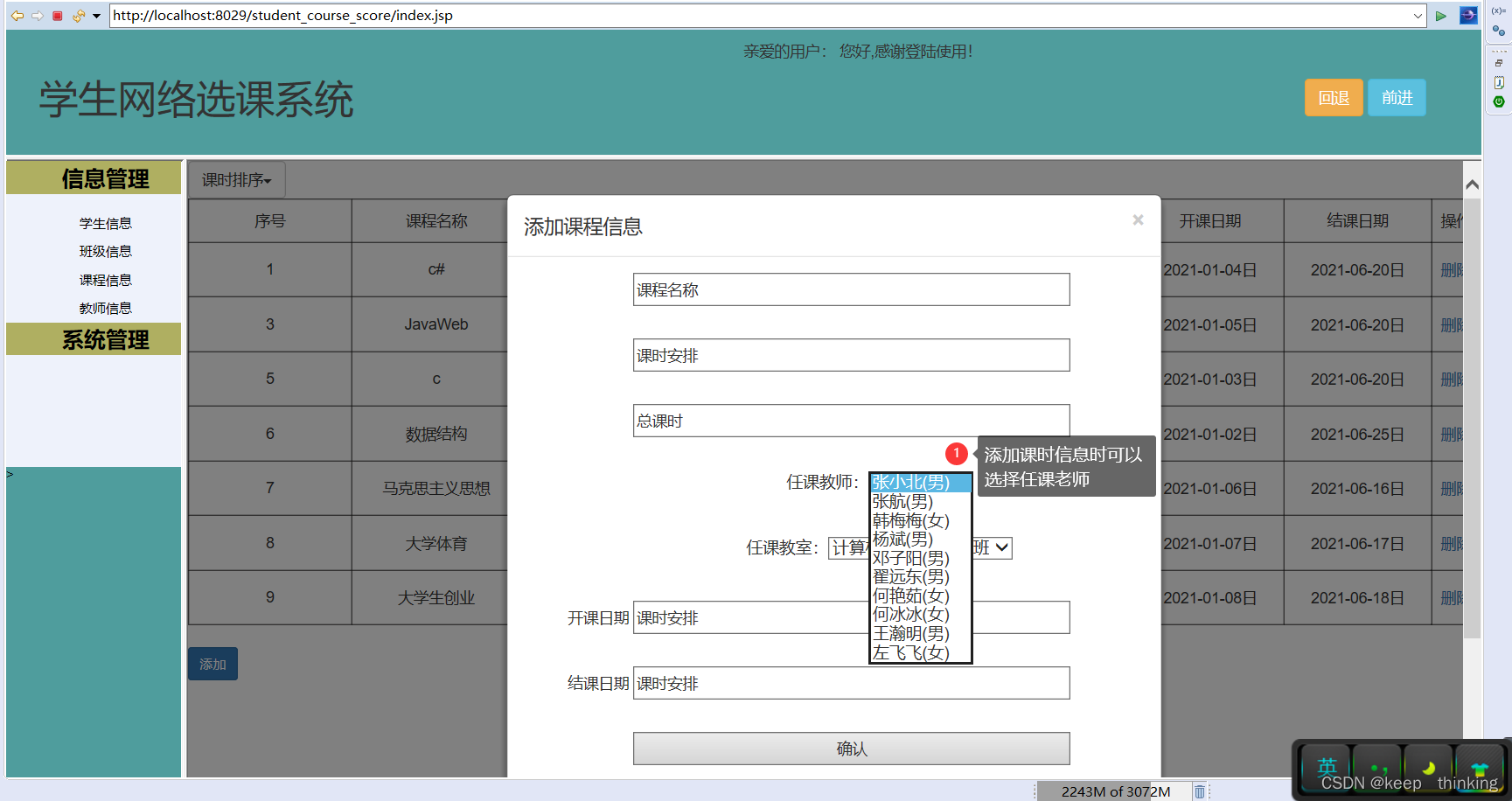The width and height of the screenshot is (1512, 801).
Task: Click the scroll-up arrow of table scrollbar
Action: pyautogui.click(x=1472, y=185)
